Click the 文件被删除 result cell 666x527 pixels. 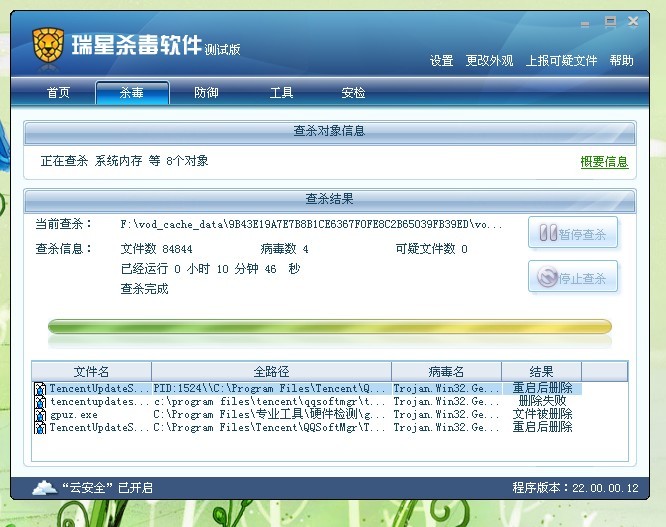point(542,414)
